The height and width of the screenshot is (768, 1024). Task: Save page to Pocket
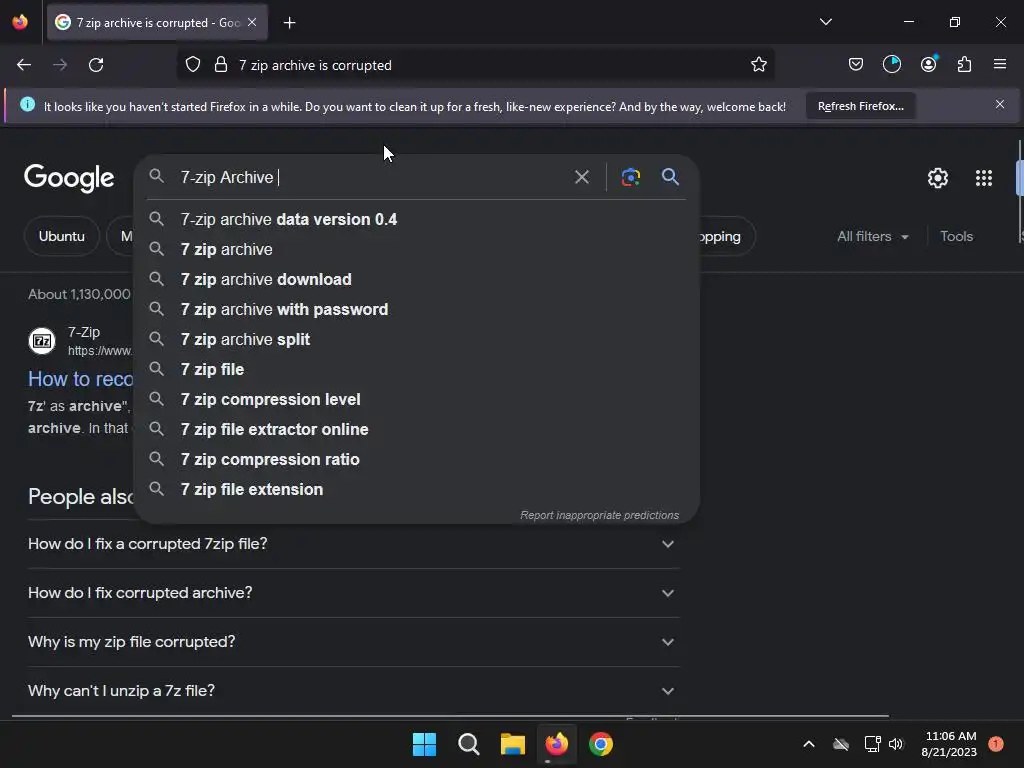(856, 65)
